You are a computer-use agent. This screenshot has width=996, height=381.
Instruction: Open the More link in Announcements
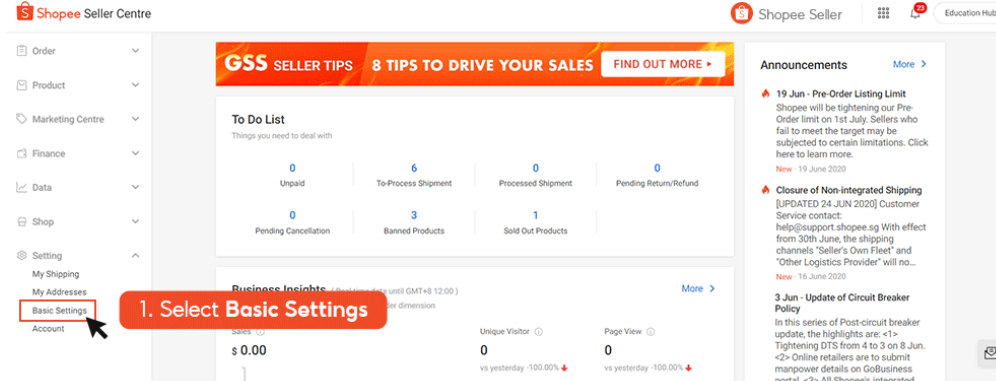click(910, 64)
